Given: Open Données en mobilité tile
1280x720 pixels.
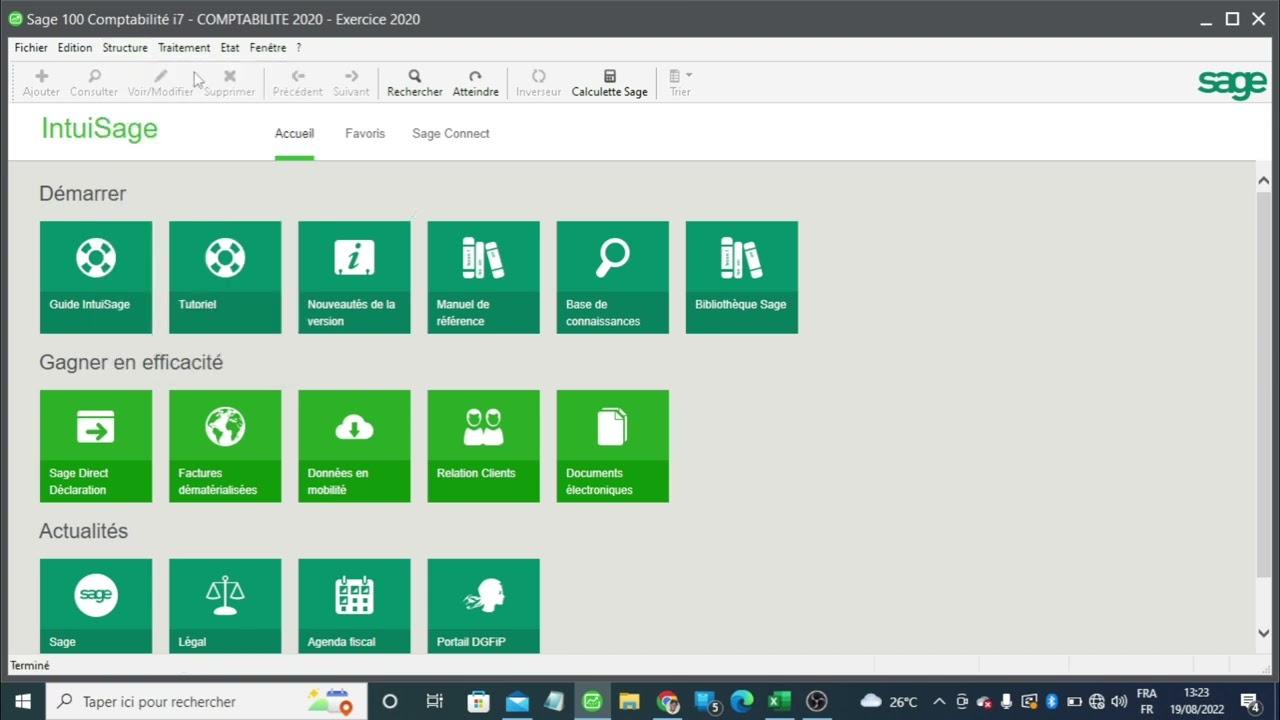Looking at the screenshot, I should coord(354,446).
